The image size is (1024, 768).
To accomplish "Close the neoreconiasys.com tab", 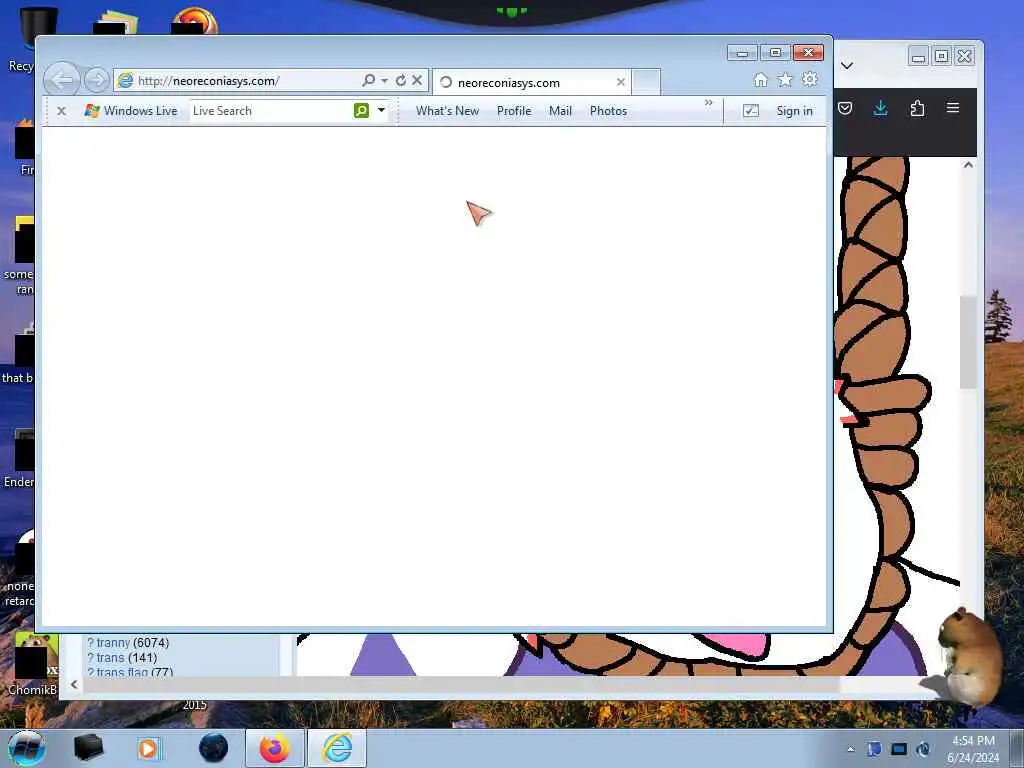I will [x=620, y=82].
